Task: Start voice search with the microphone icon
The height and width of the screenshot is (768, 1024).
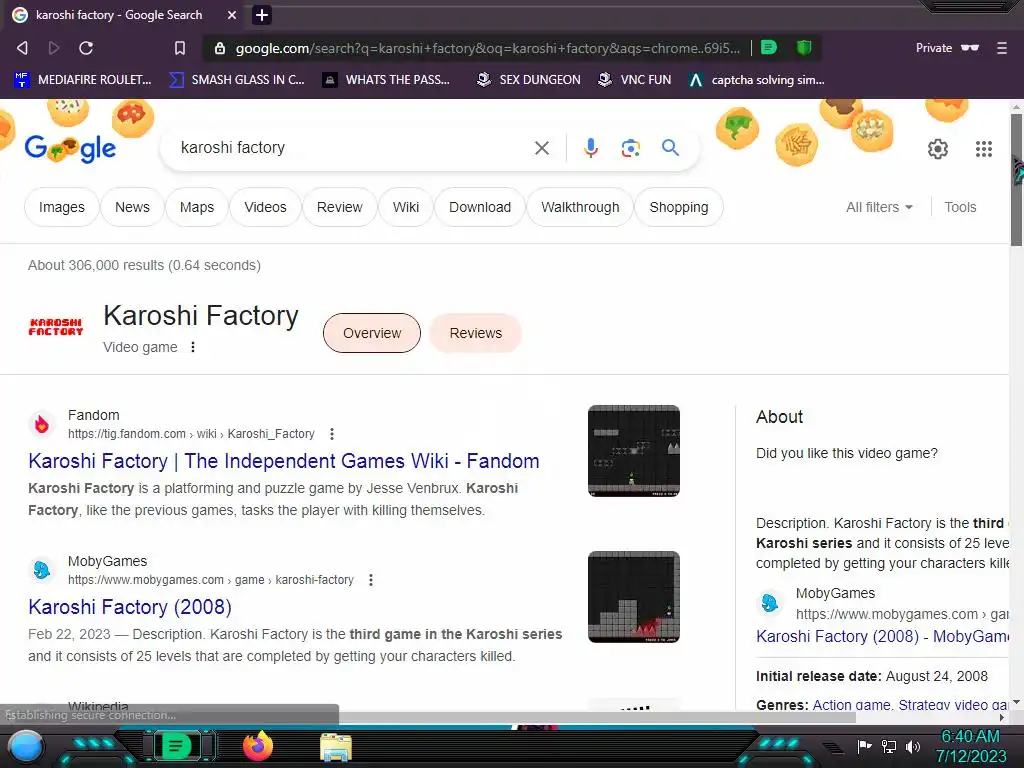Action: [x=590, y=148]
